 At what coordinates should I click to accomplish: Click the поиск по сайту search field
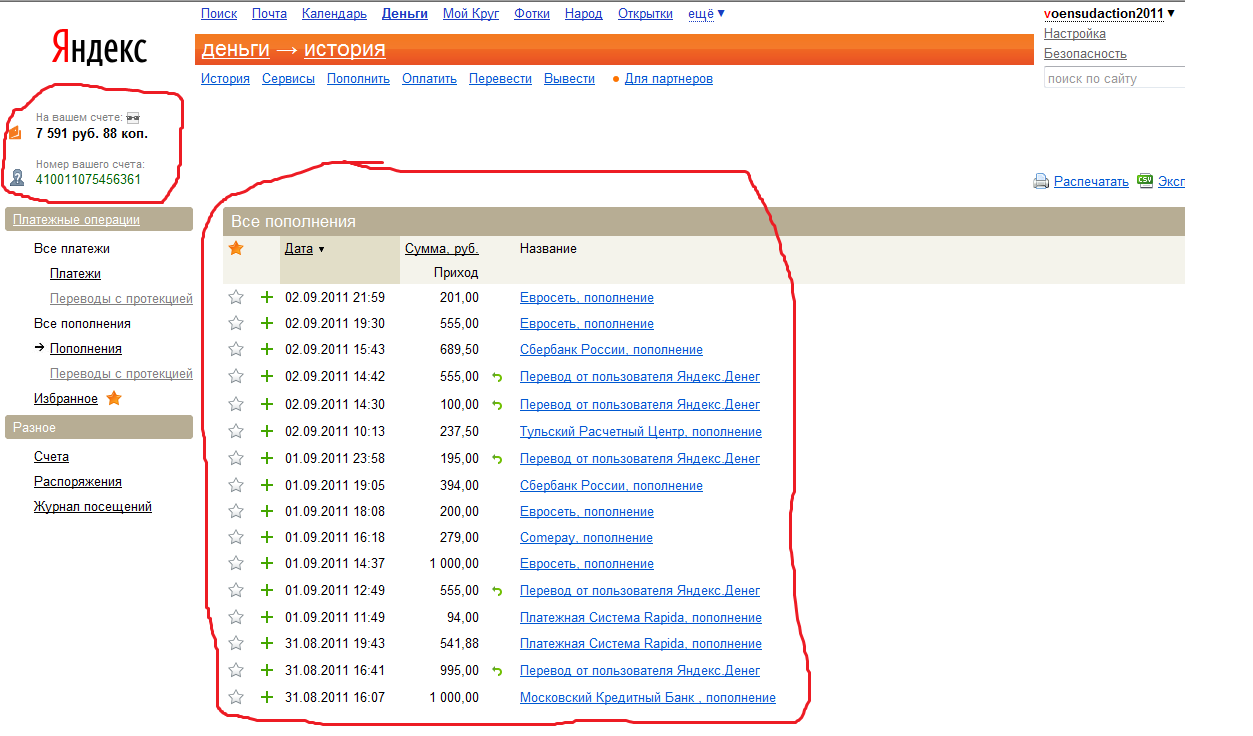coord(1113,79)
